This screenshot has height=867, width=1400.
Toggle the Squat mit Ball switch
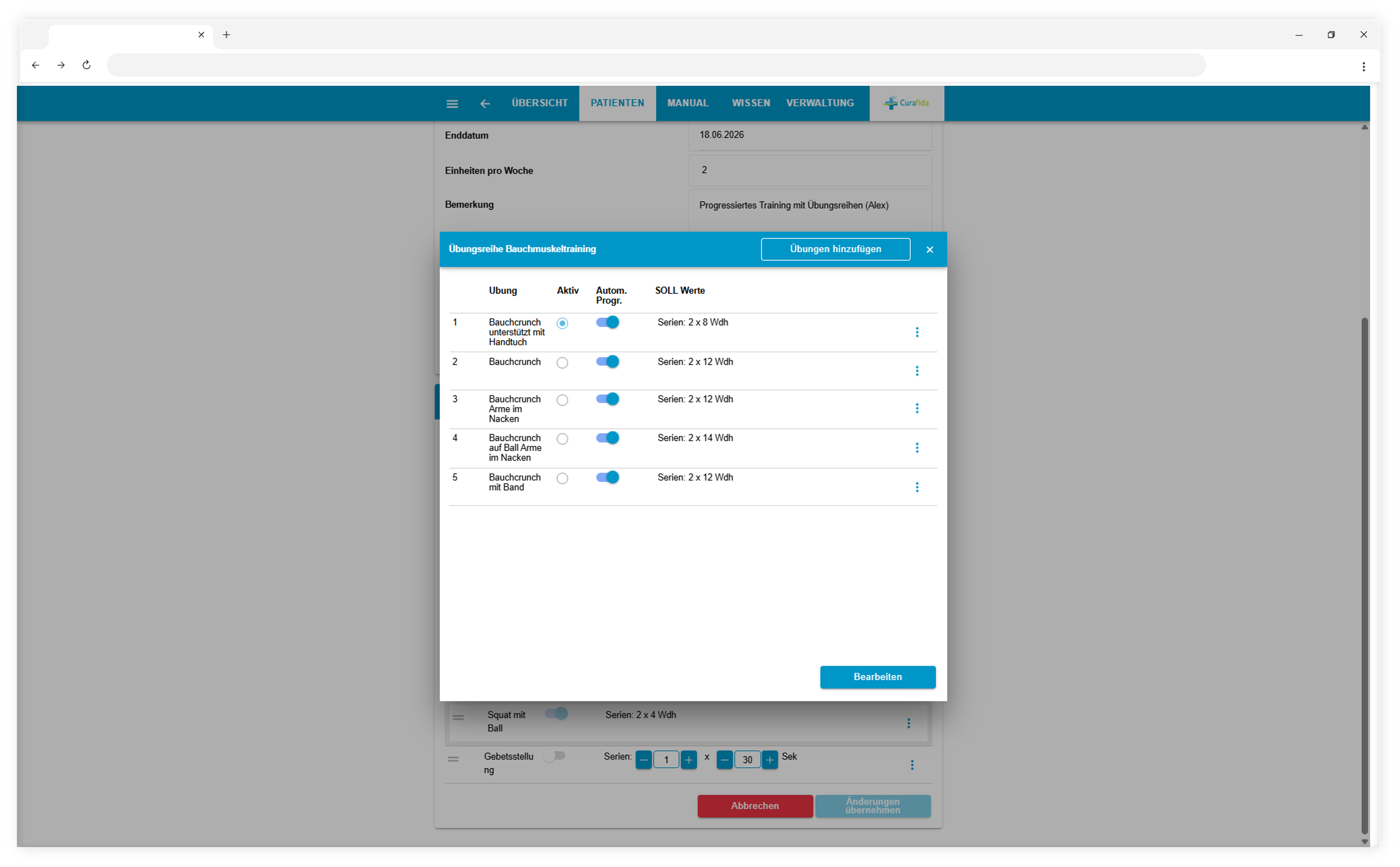coord(556,713)
